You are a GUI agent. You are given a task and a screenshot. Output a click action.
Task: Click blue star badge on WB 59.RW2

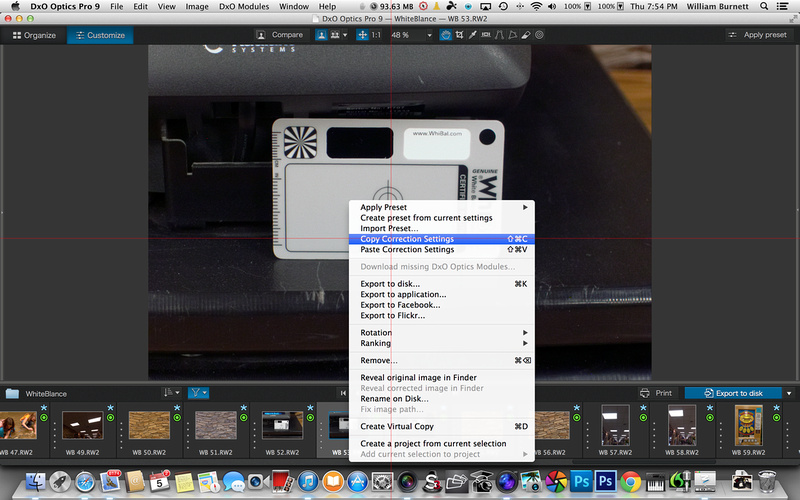(777, 408)
